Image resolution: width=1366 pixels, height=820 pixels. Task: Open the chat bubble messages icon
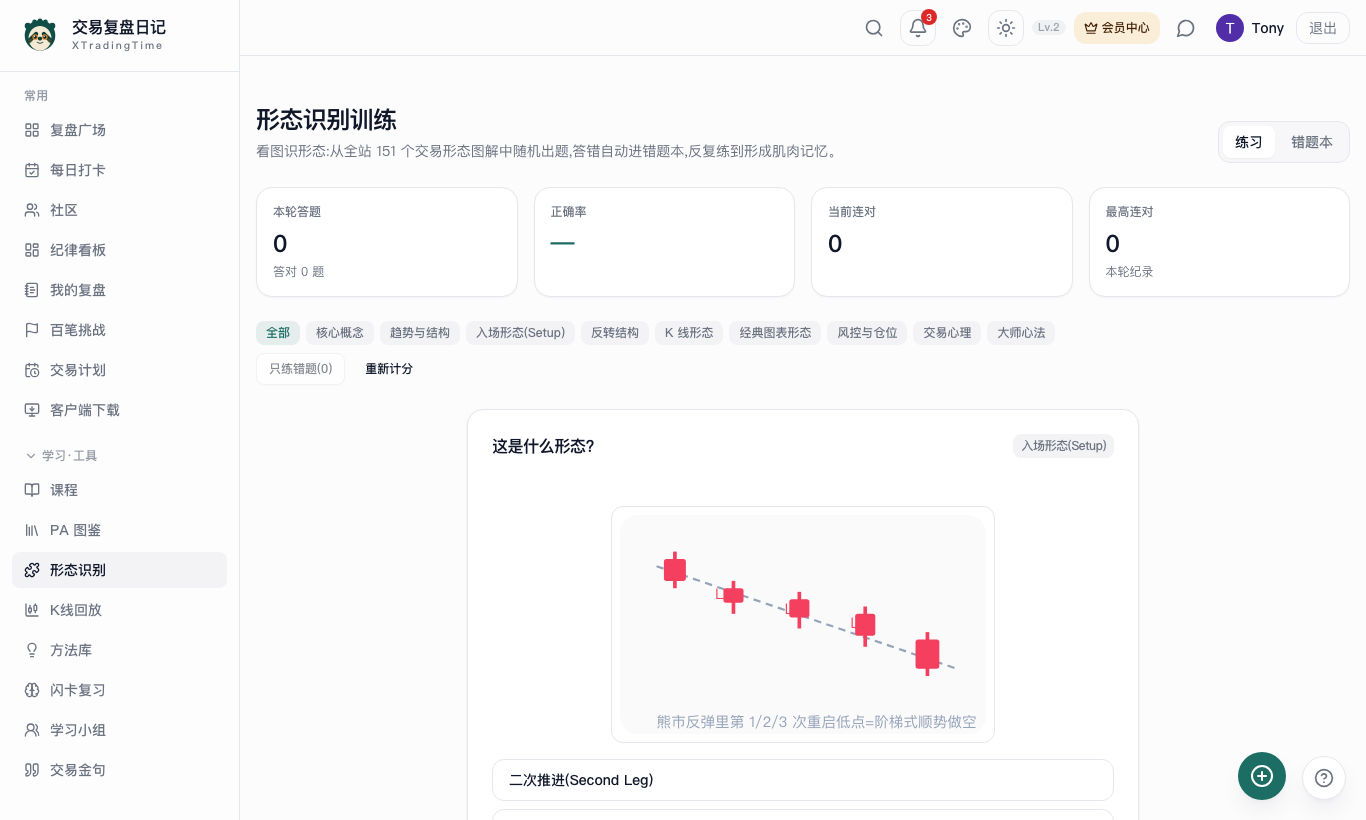coord(1186,28)
